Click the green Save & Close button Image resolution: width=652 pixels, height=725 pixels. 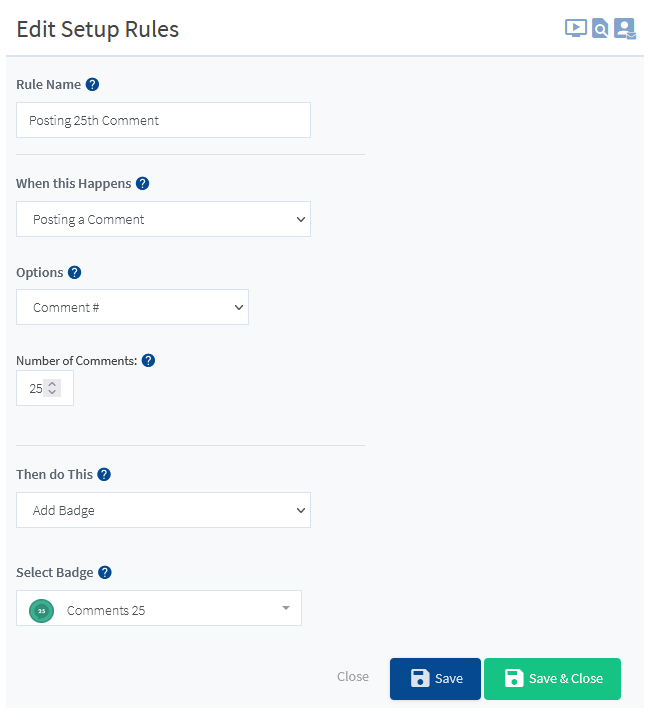click(x=552, y=679)
